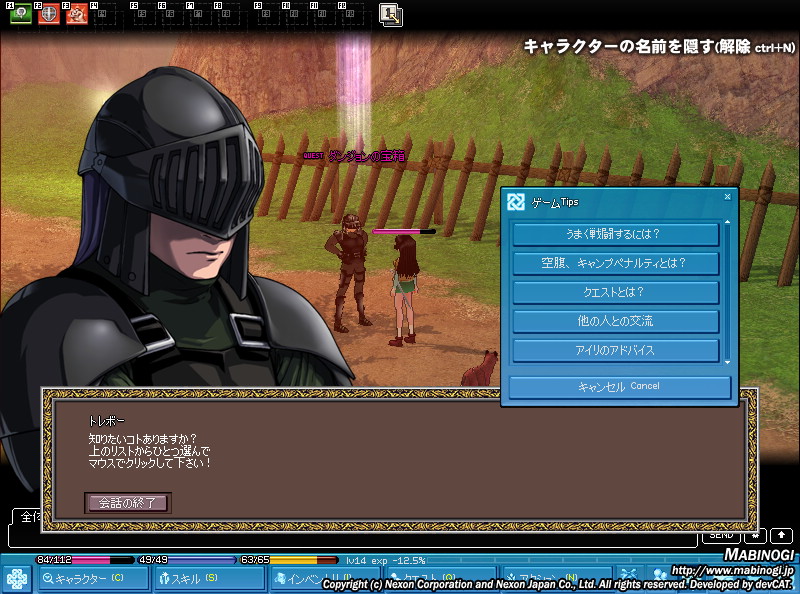
Task: Select the empty F5 hotkey slot
Action: click(143, 14)
